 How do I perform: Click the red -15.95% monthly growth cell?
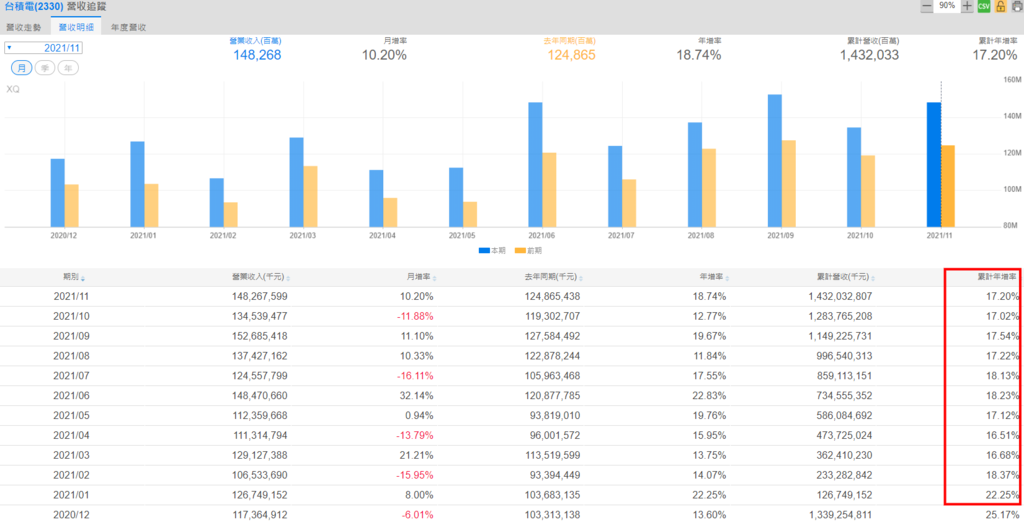(415, 475)
